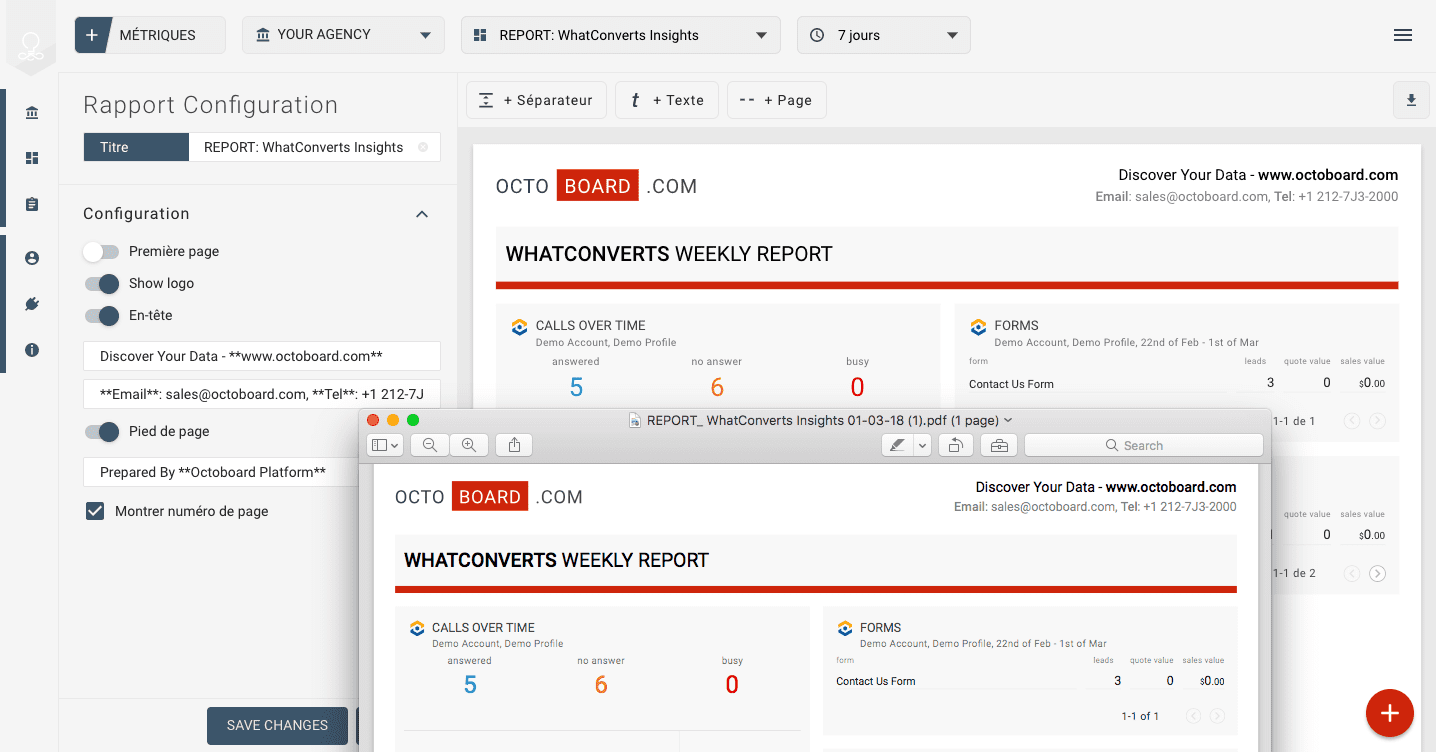
Task: Toggle the Show logo switch
Action: coord(101,284)
